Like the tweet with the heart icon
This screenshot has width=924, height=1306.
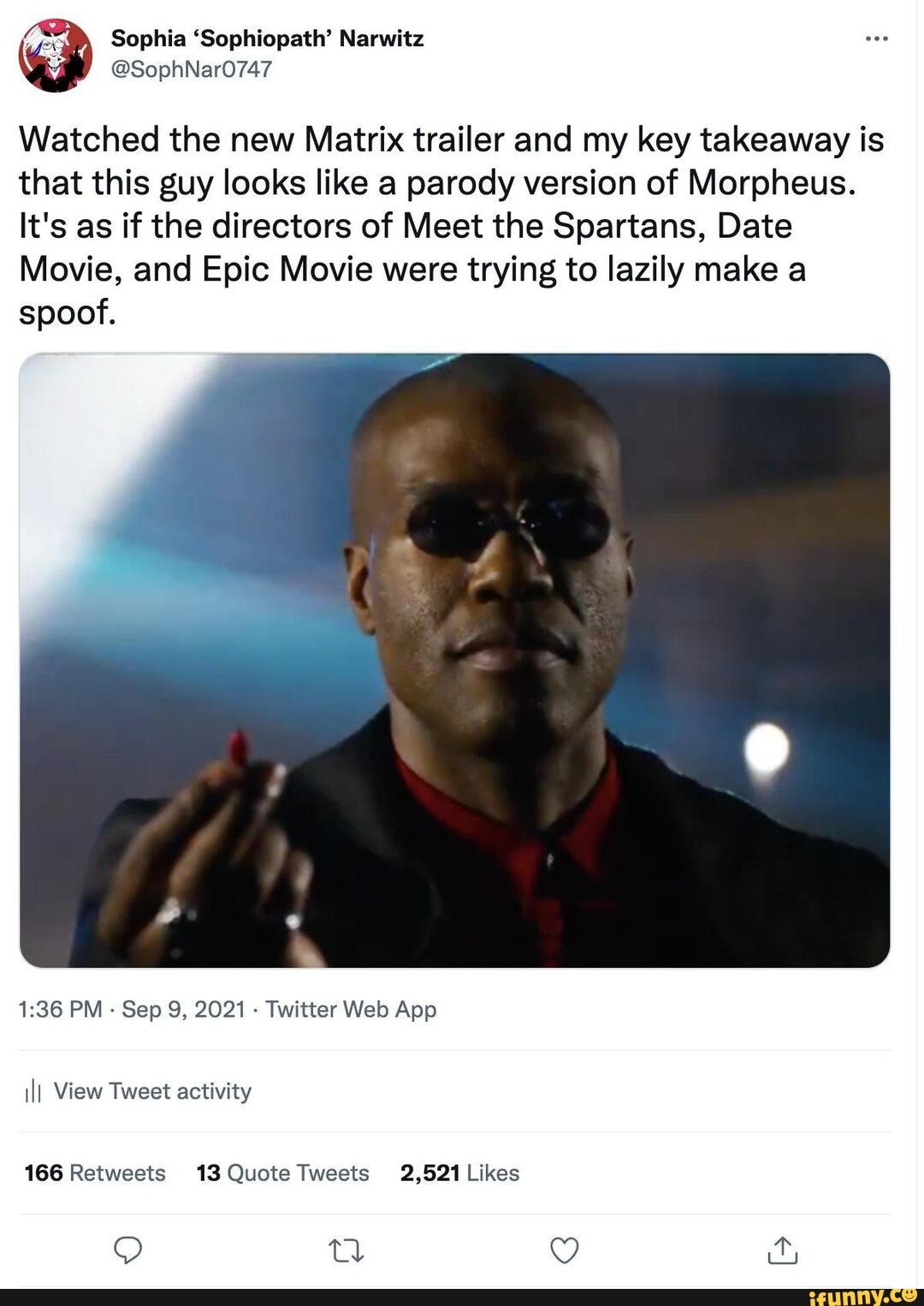(564, 1250)
